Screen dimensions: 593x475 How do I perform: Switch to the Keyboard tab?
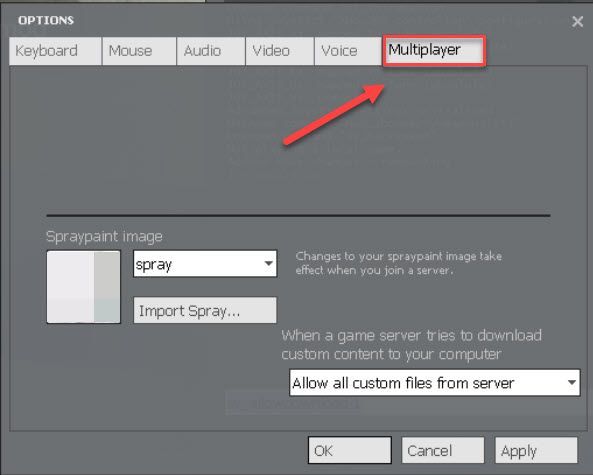tap(55, 51)
